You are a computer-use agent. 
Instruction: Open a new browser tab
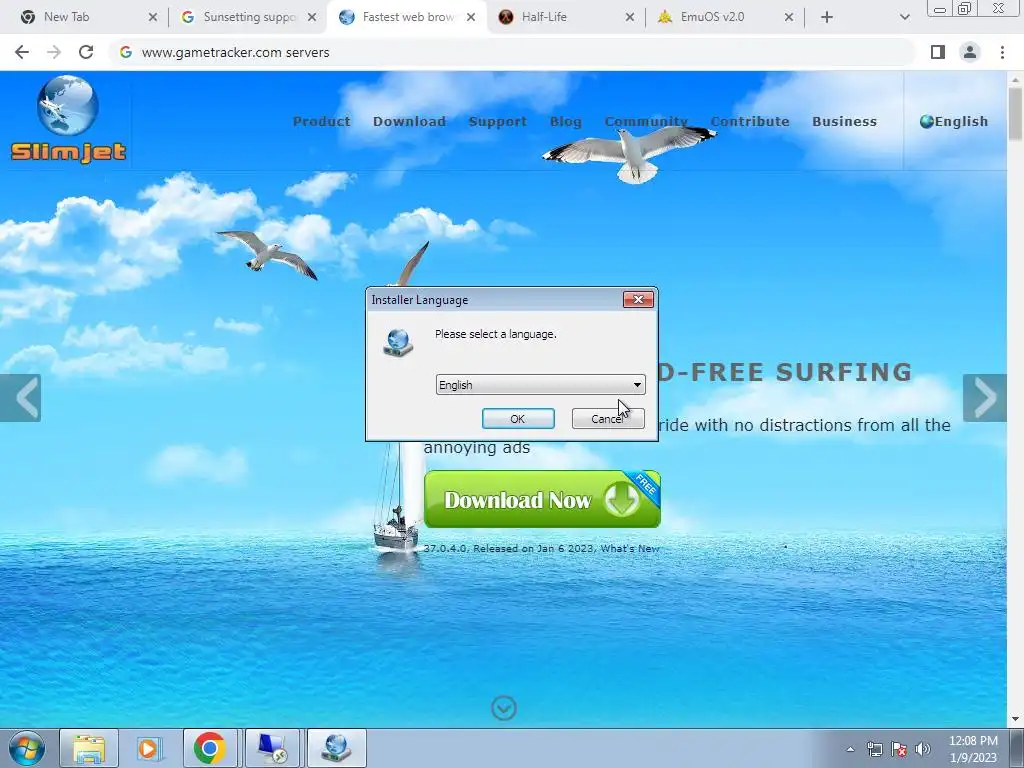coord(827,17)
